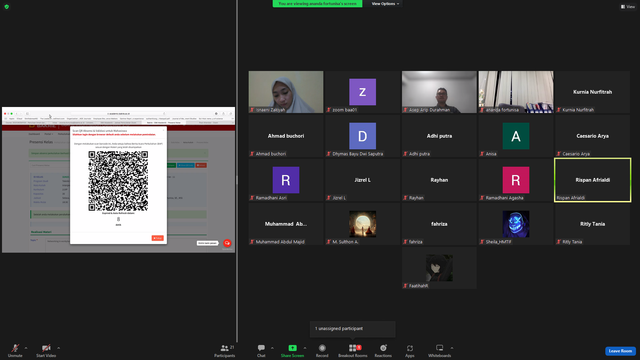Open the View Options dropdown

385,4
